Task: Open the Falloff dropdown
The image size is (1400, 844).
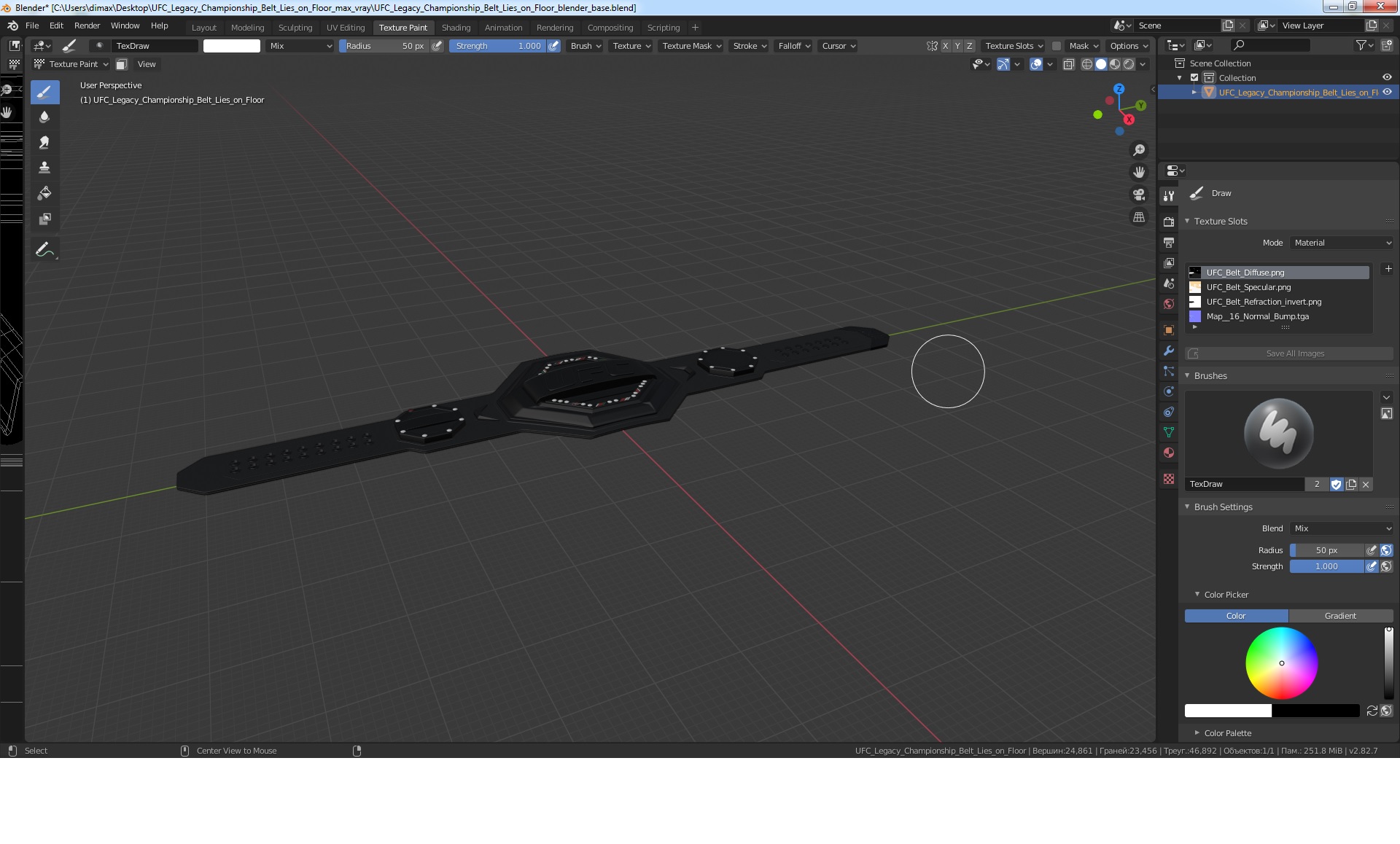Action: click(794, 46)
